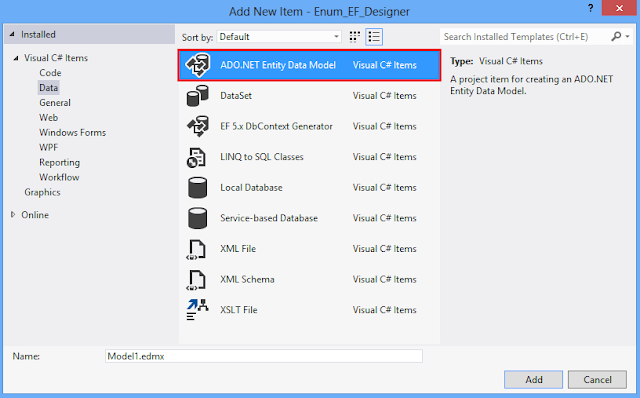
Task: Pick the EF 5.x DbContext Generator icon
Action: click(x=198, y=126)
